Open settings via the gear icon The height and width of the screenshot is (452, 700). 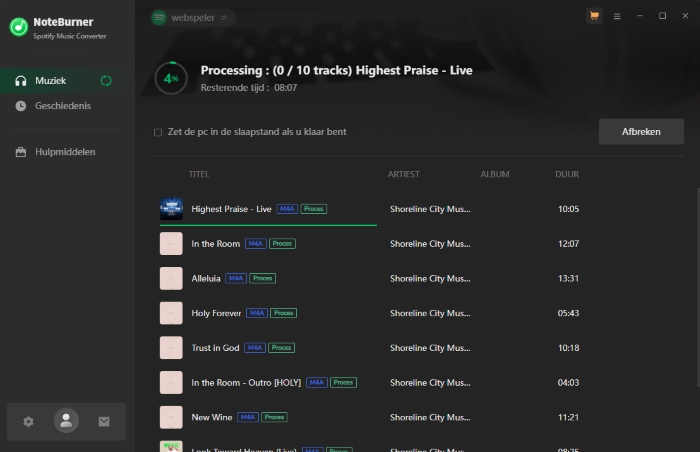pos(28,421)
